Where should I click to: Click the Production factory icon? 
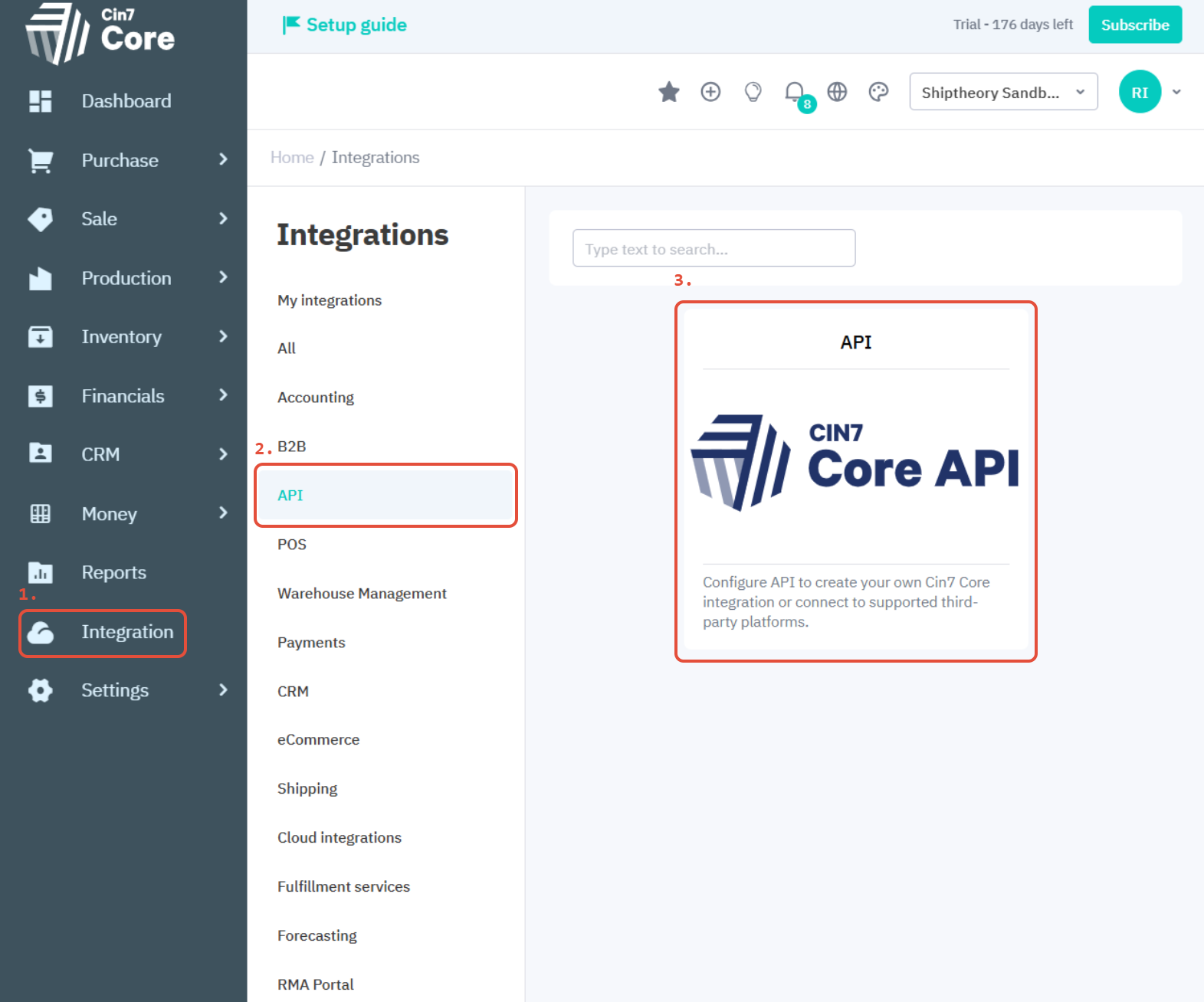(x=40, y=278)
